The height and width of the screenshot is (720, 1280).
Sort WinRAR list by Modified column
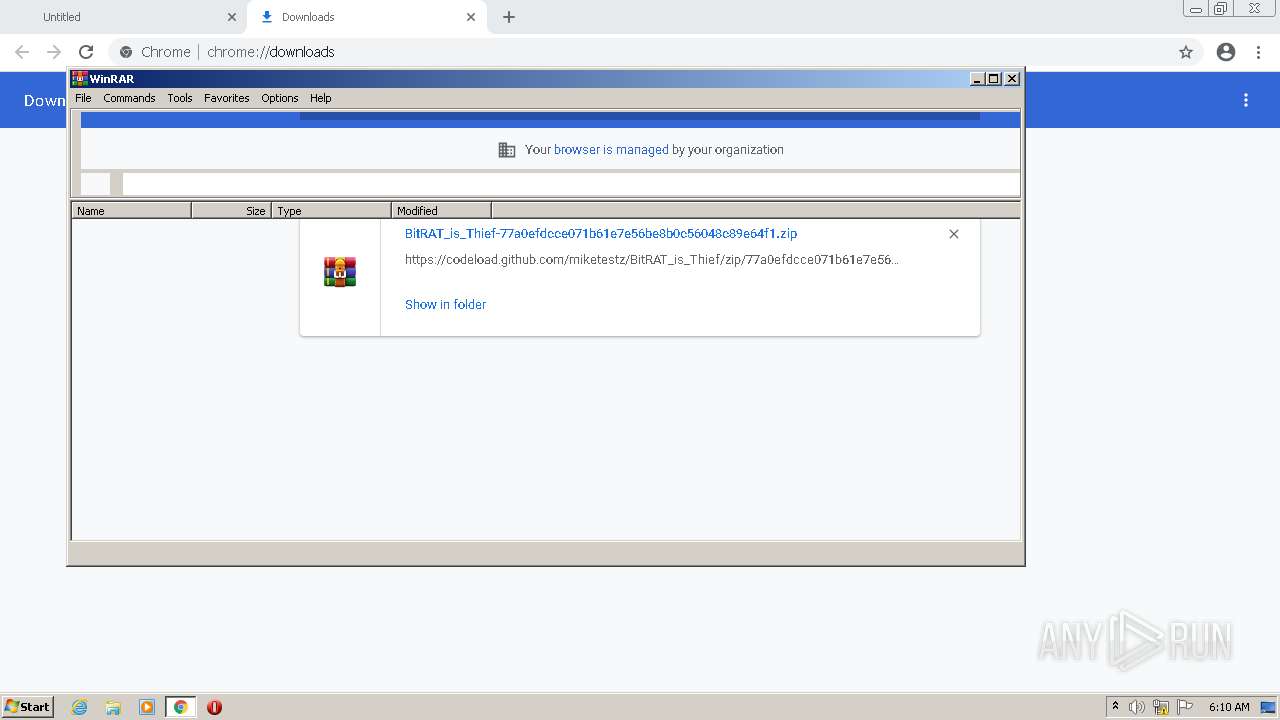(441, 210)
